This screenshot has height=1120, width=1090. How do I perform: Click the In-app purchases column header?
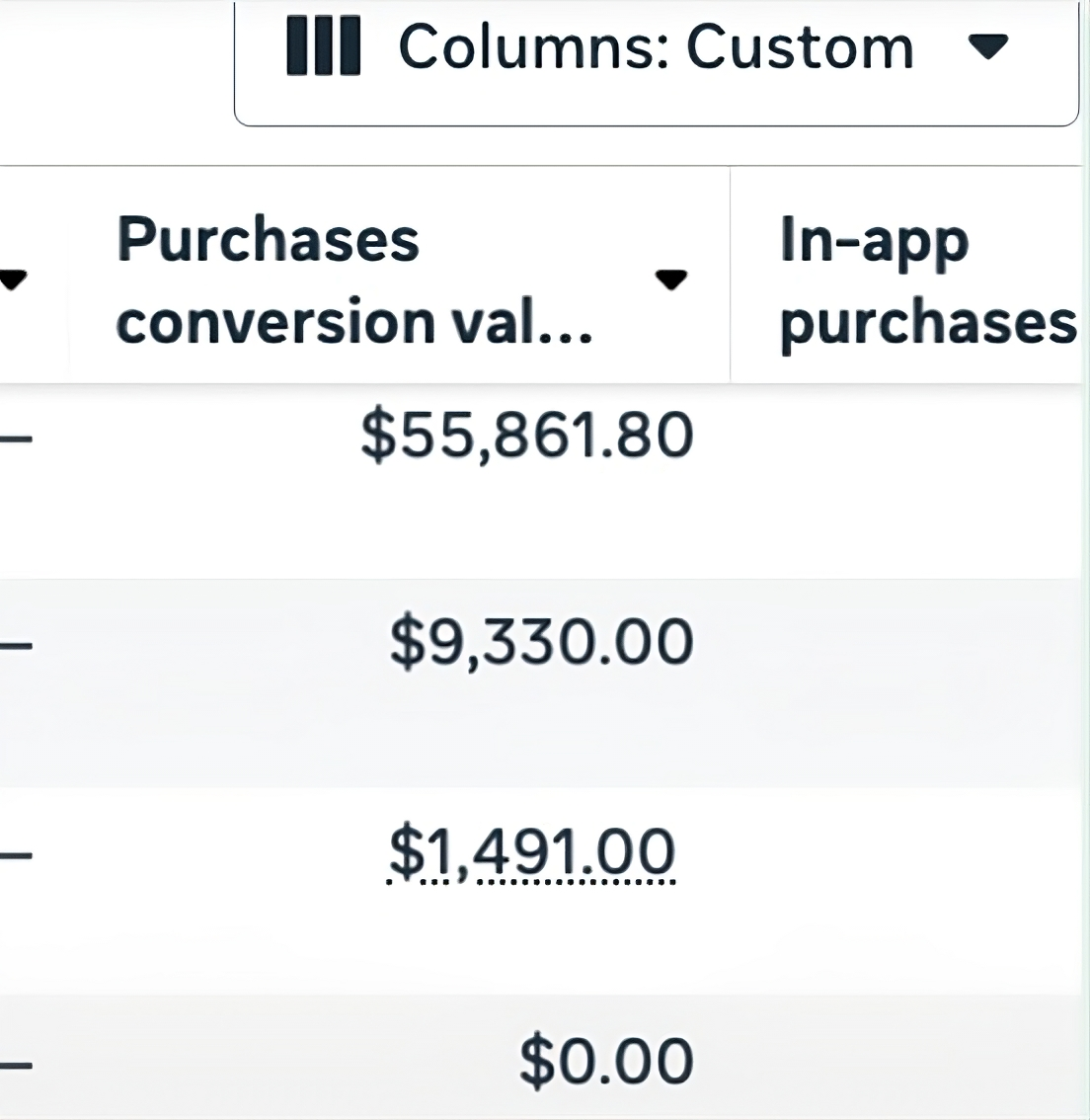click(926, 280)
